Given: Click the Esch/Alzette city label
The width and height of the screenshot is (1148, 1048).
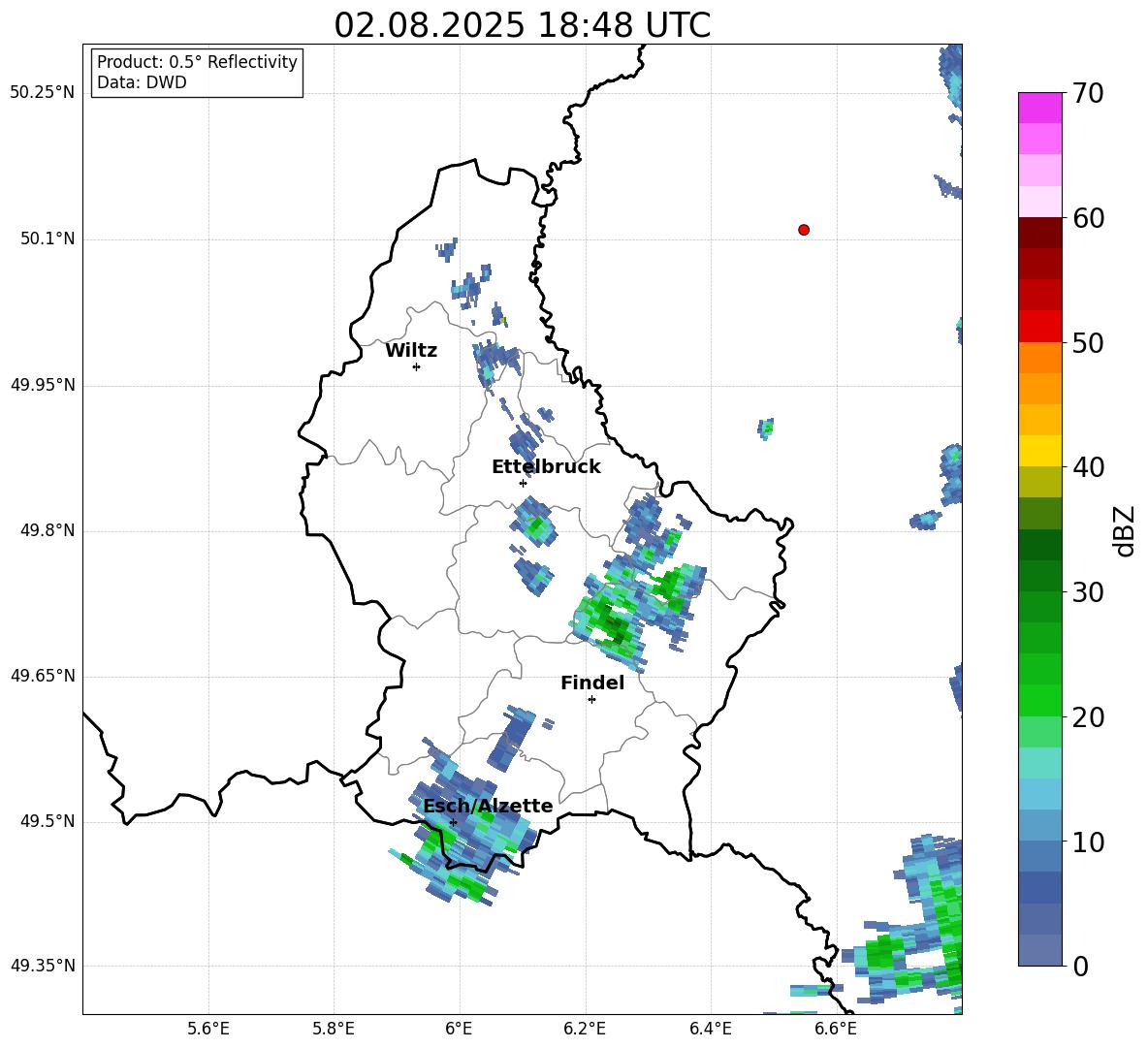Looking at the screenshot, I should coord(488,807).
